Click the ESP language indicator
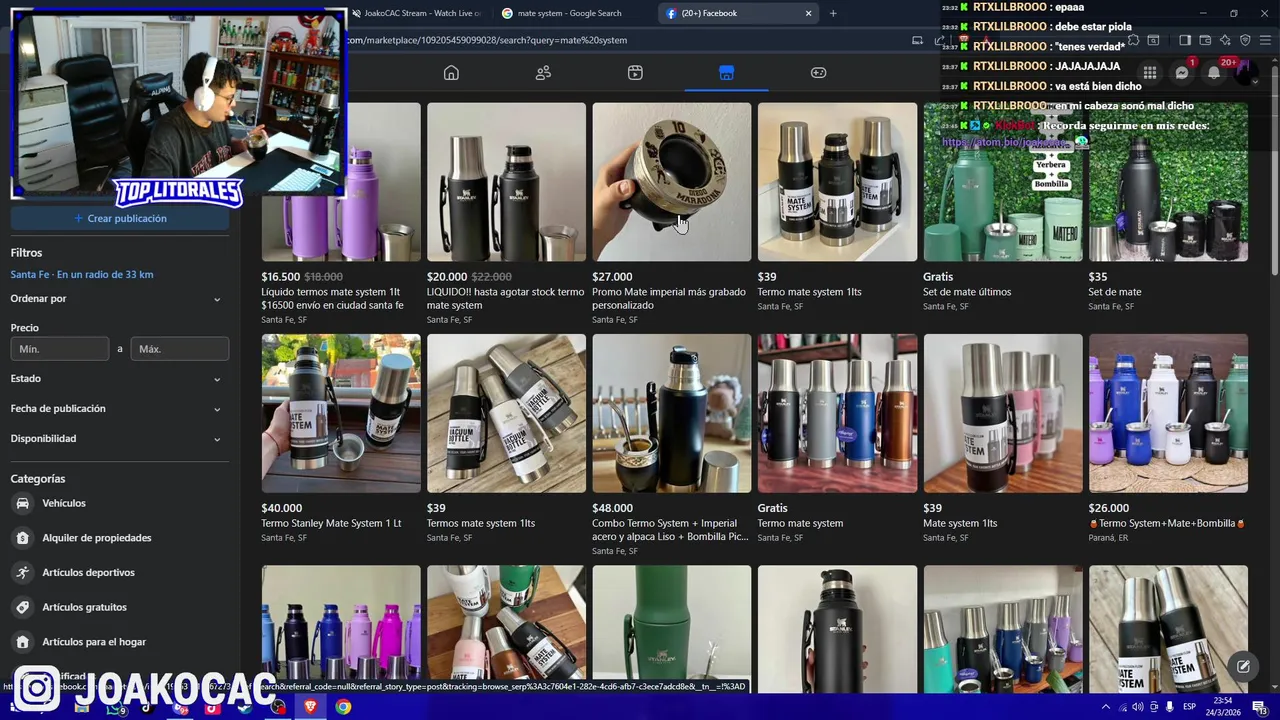 (1189, 707)
